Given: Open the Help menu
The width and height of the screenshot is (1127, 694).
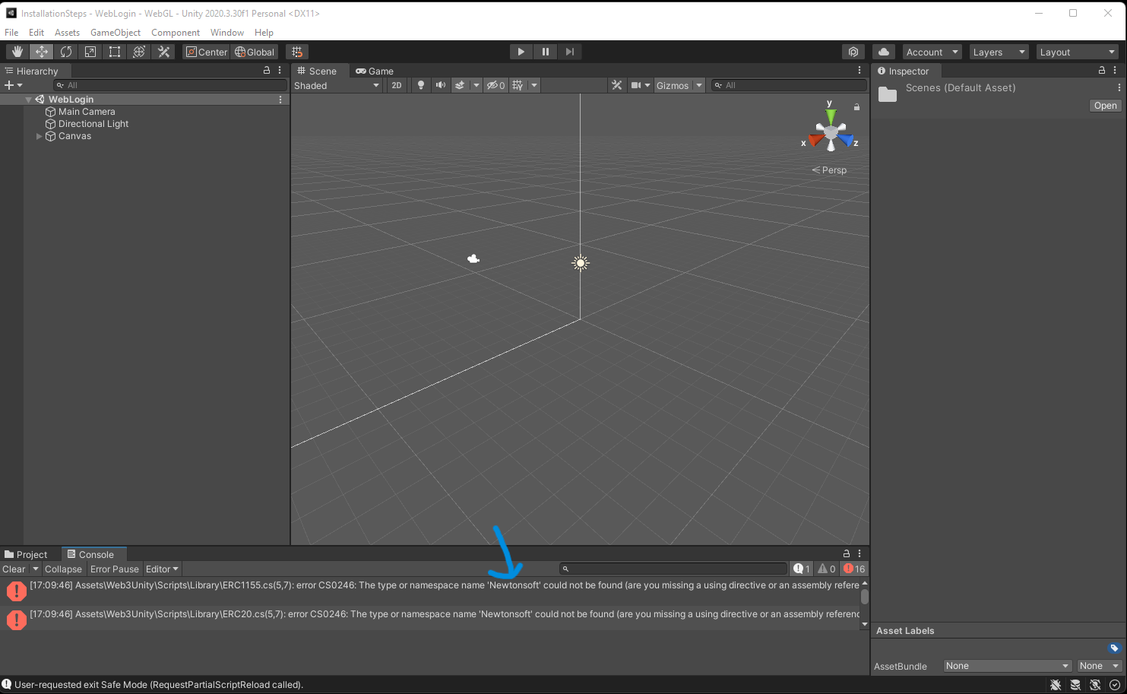Looking at the screenshot, I should [264, 32].
